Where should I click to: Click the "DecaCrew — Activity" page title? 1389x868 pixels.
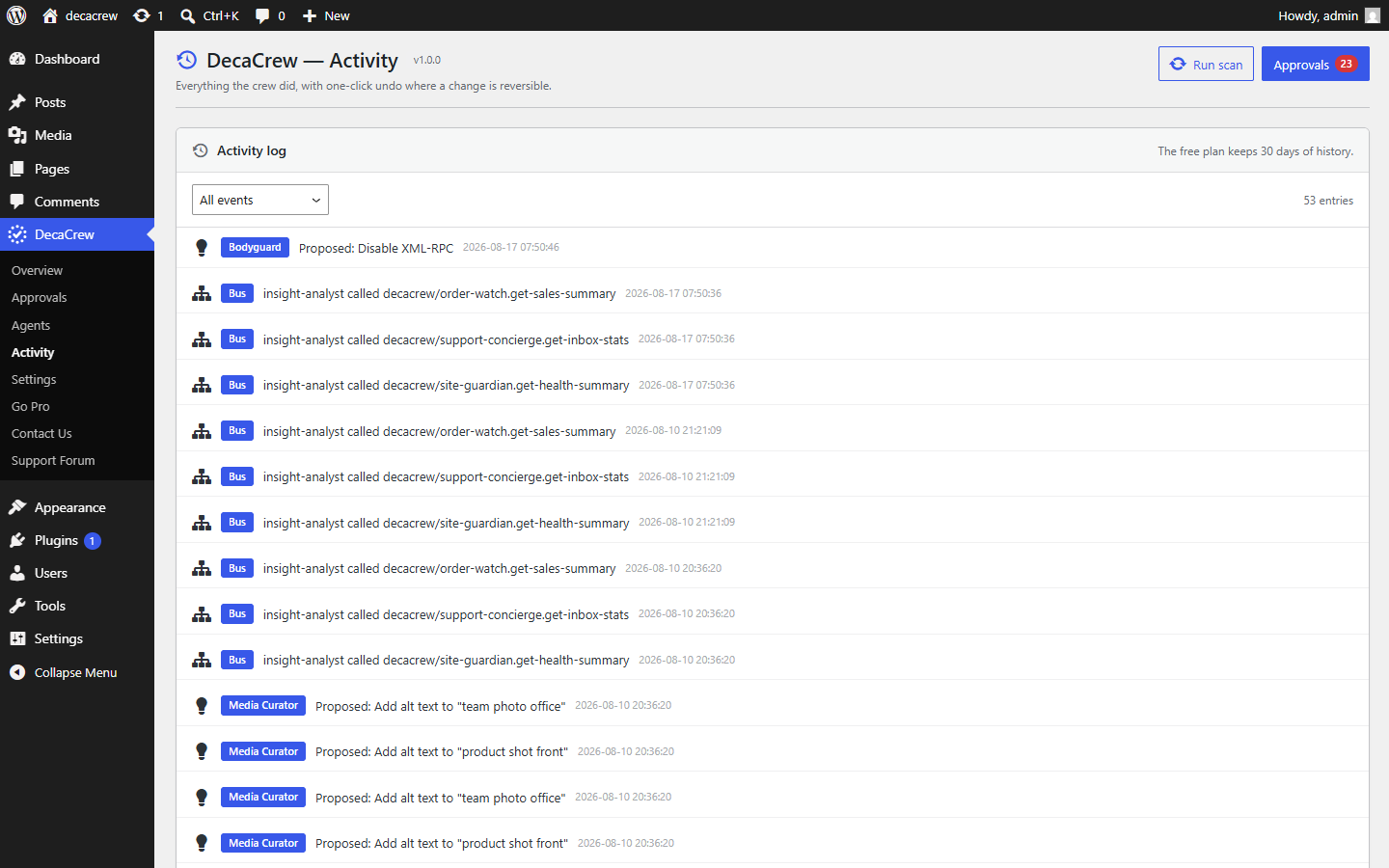pyautogui.click(x=302, y=60)
